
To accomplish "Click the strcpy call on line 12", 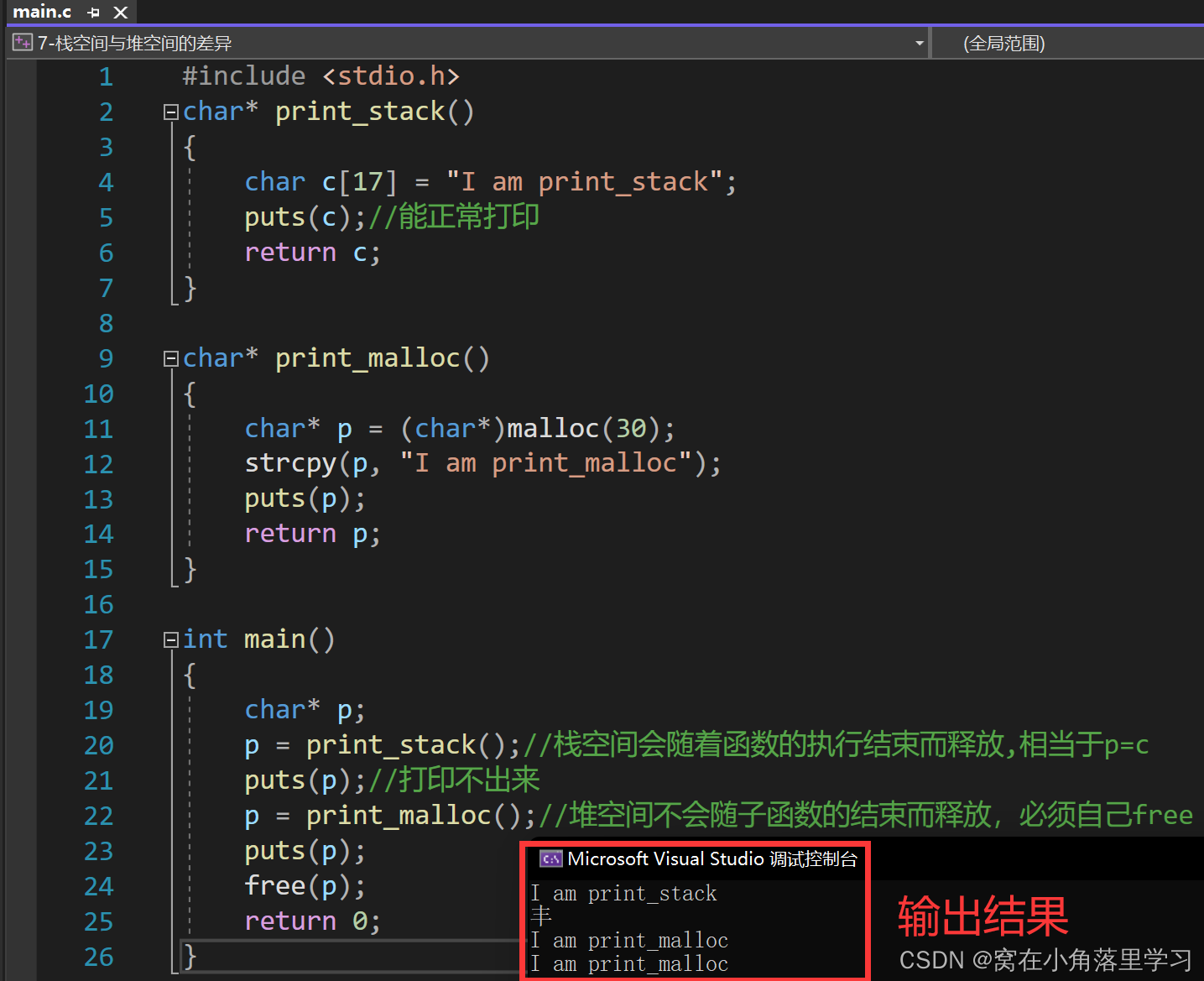I will coord(483,463).
